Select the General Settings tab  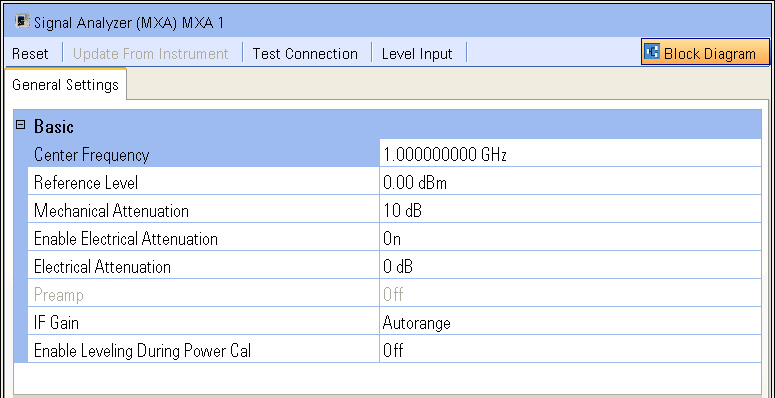tap(65, 85)
